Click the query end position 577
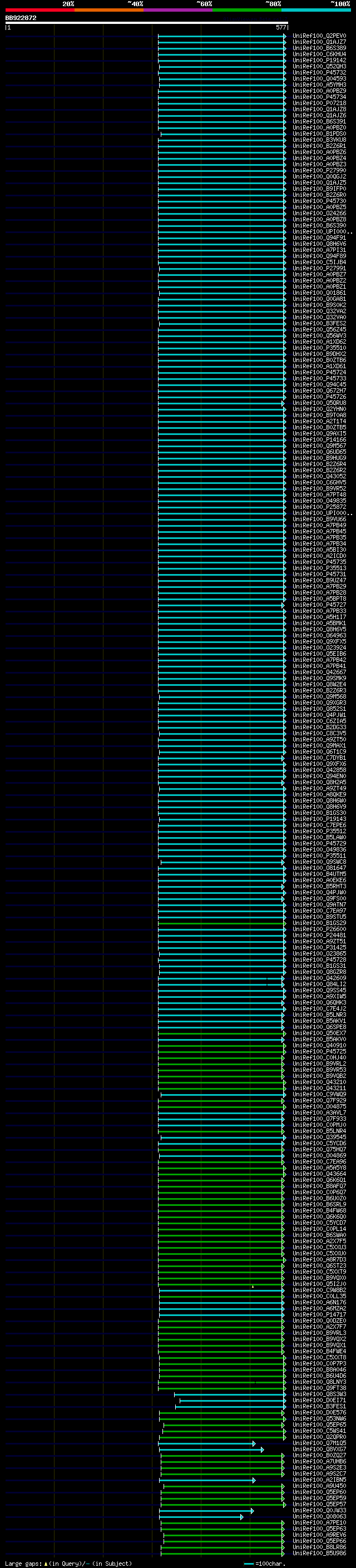Screen dimensions: 356x1568 (x=280, y=27)
